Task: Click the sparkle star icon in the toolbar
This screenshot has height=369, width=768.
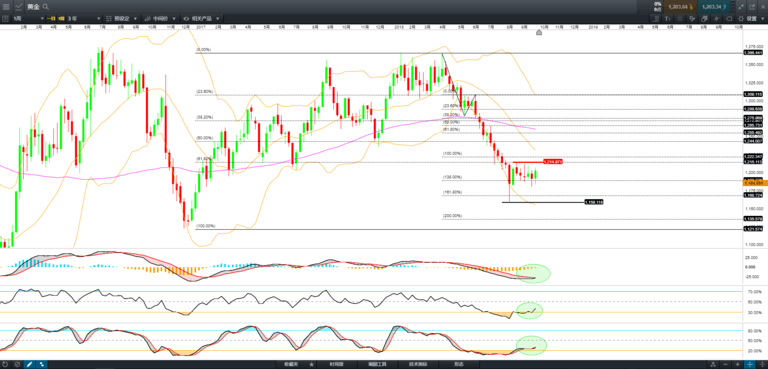Action: click(716, 19)
